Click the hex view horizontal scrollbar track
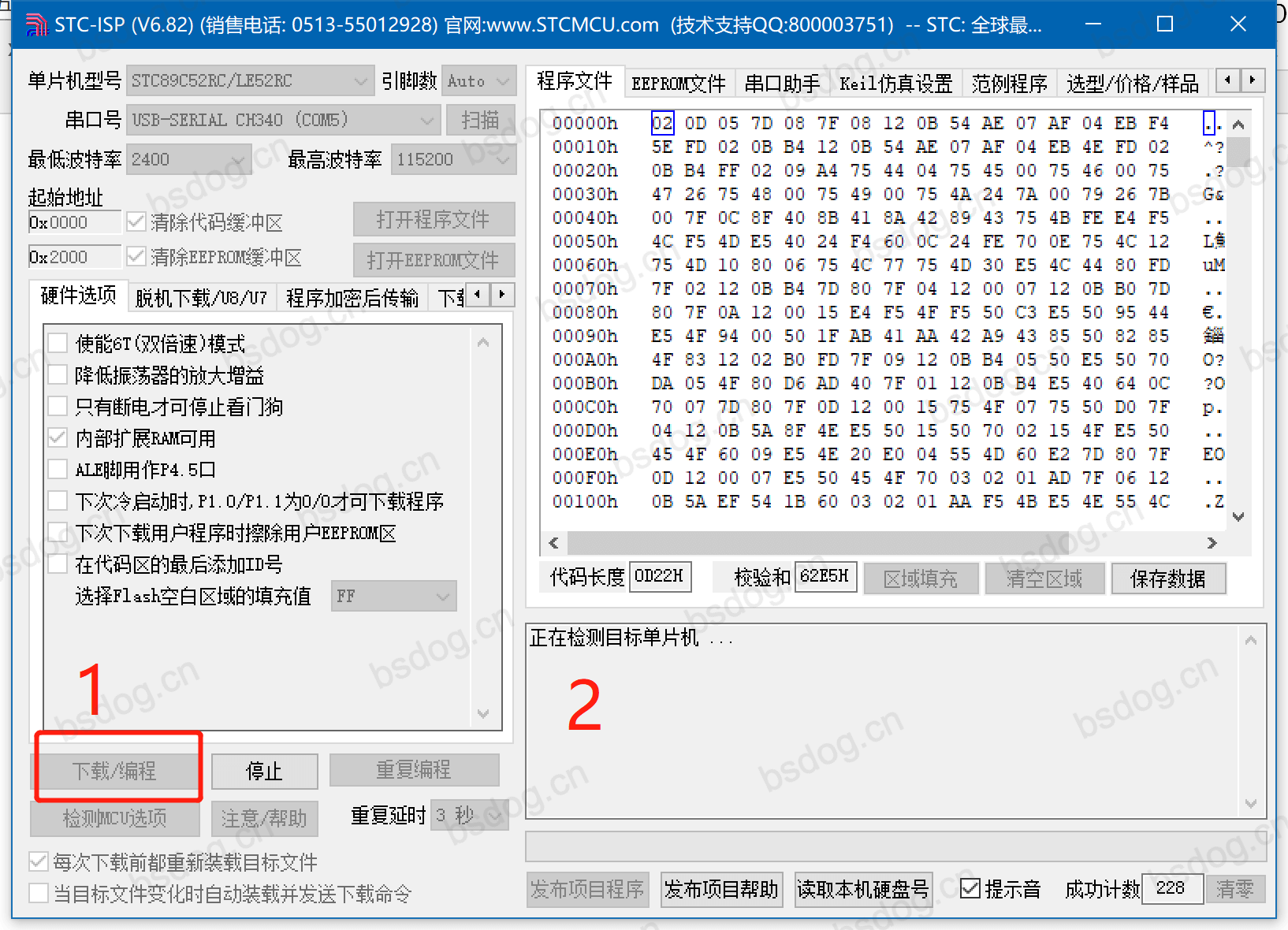The height and width of the screenshot is (930, 1288). pyautogui.click(x=883, y=543)
